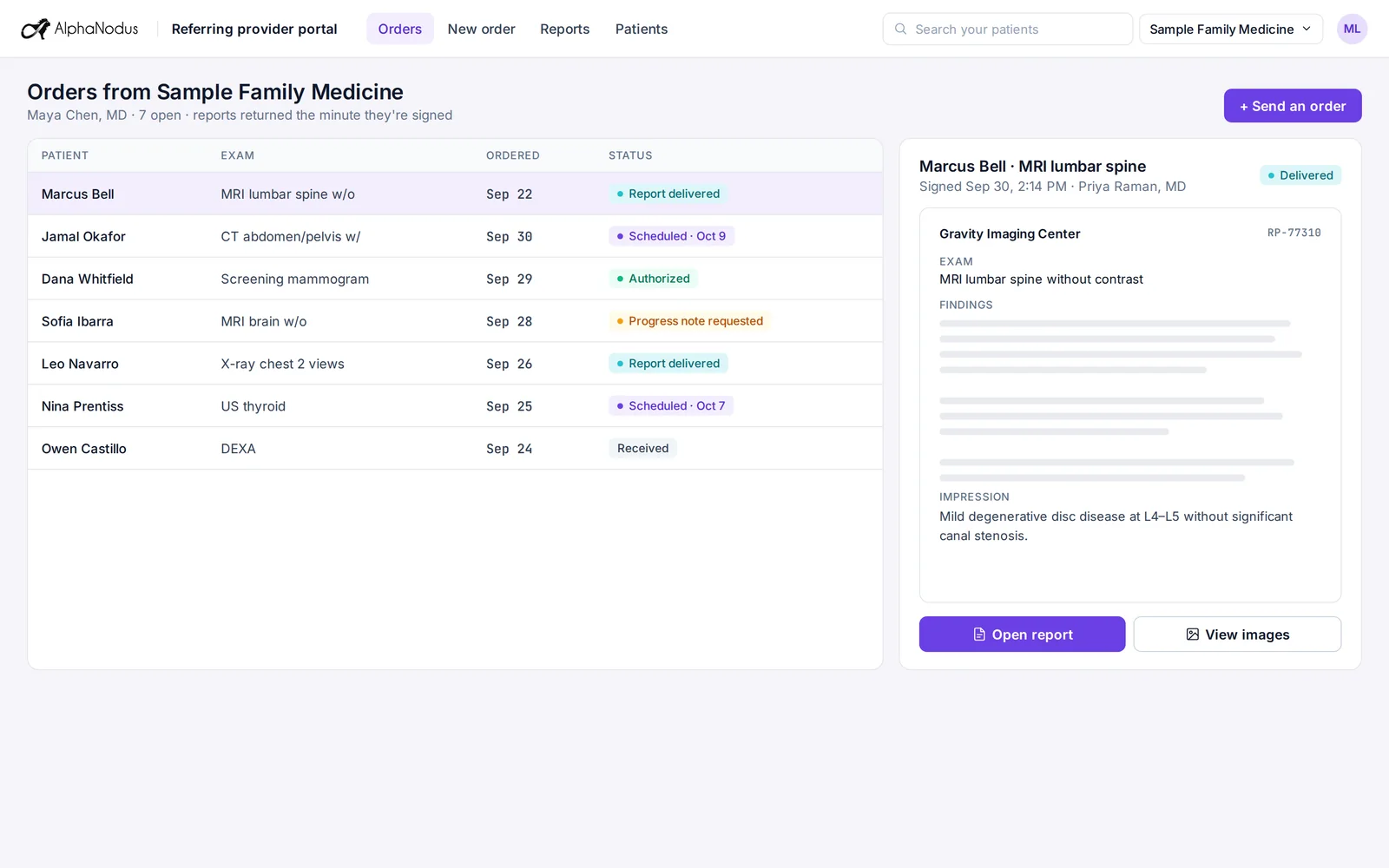Click the Delivered badge in report panel

(1300, 175)
